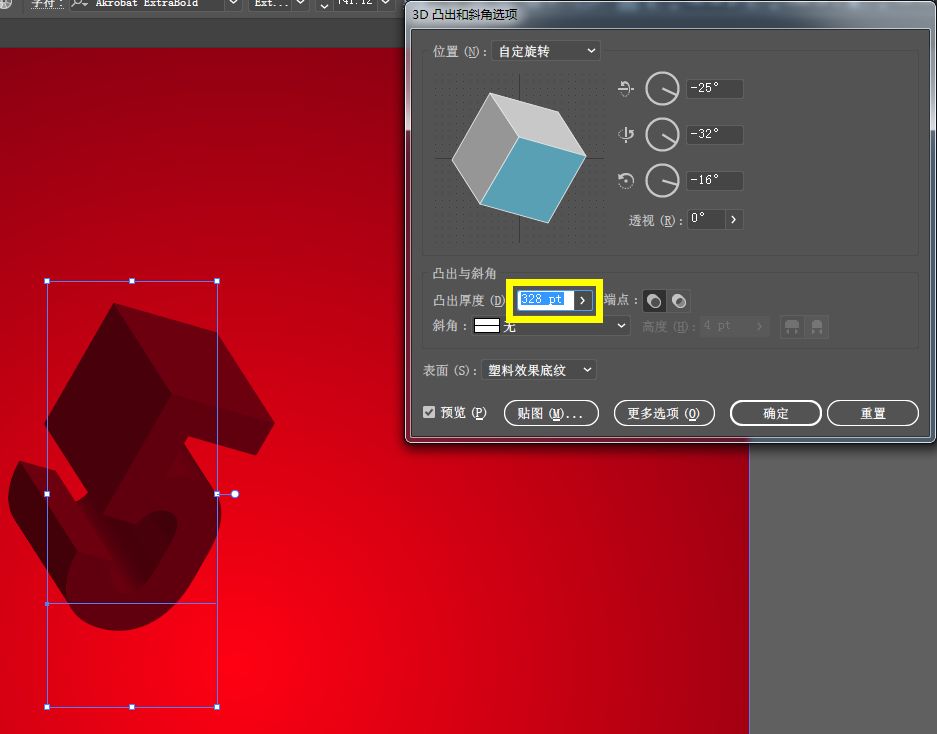This screenshot has width=937, height=734.
Task: Click the X-axis angle field showing -25°
Action: (x=714, y=89)
